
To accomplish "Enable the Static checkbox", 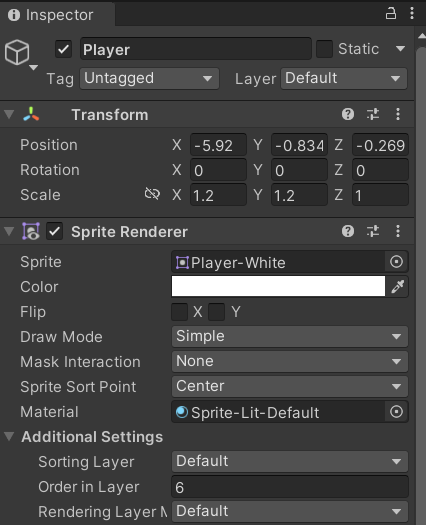I will click(325, 49).
